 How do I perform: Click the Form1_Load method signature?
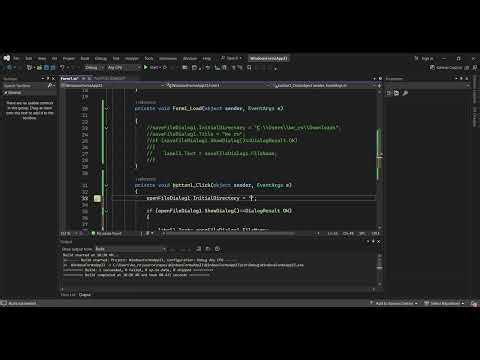pyautogui.click(x=209, y=109)
